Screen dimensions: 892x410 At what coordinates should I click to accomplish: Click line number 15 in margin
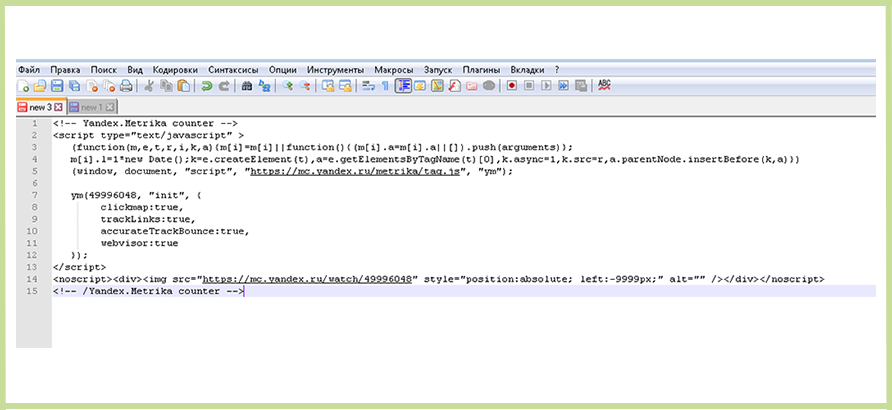pos(32,291)
